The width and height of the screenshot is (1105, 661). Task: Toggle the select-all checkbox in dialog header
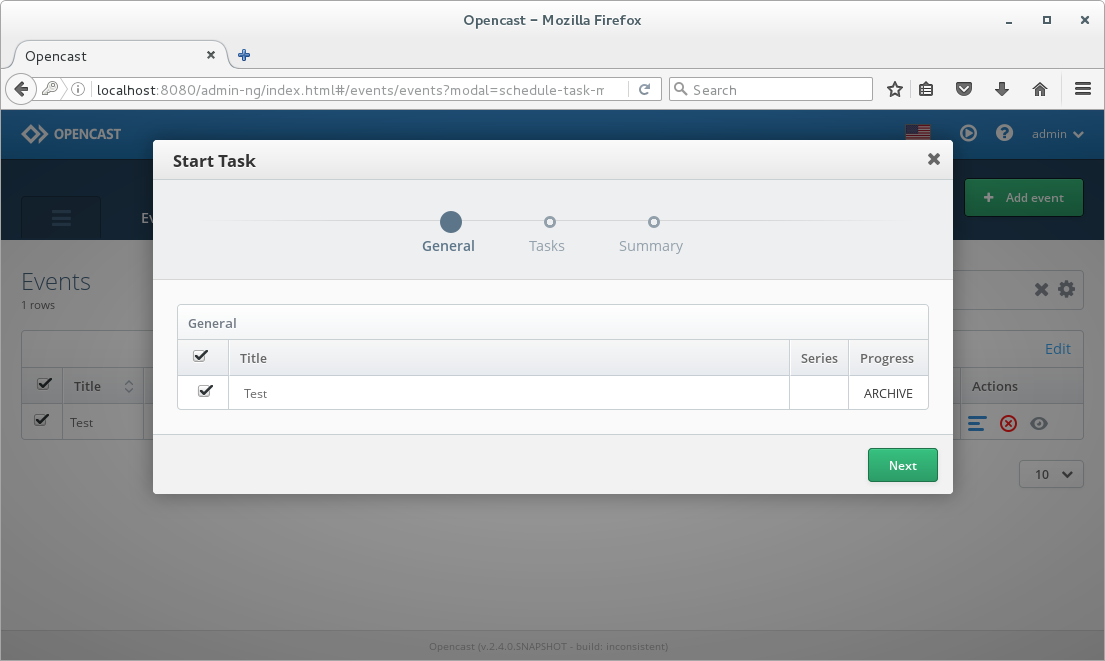point(200,356)
